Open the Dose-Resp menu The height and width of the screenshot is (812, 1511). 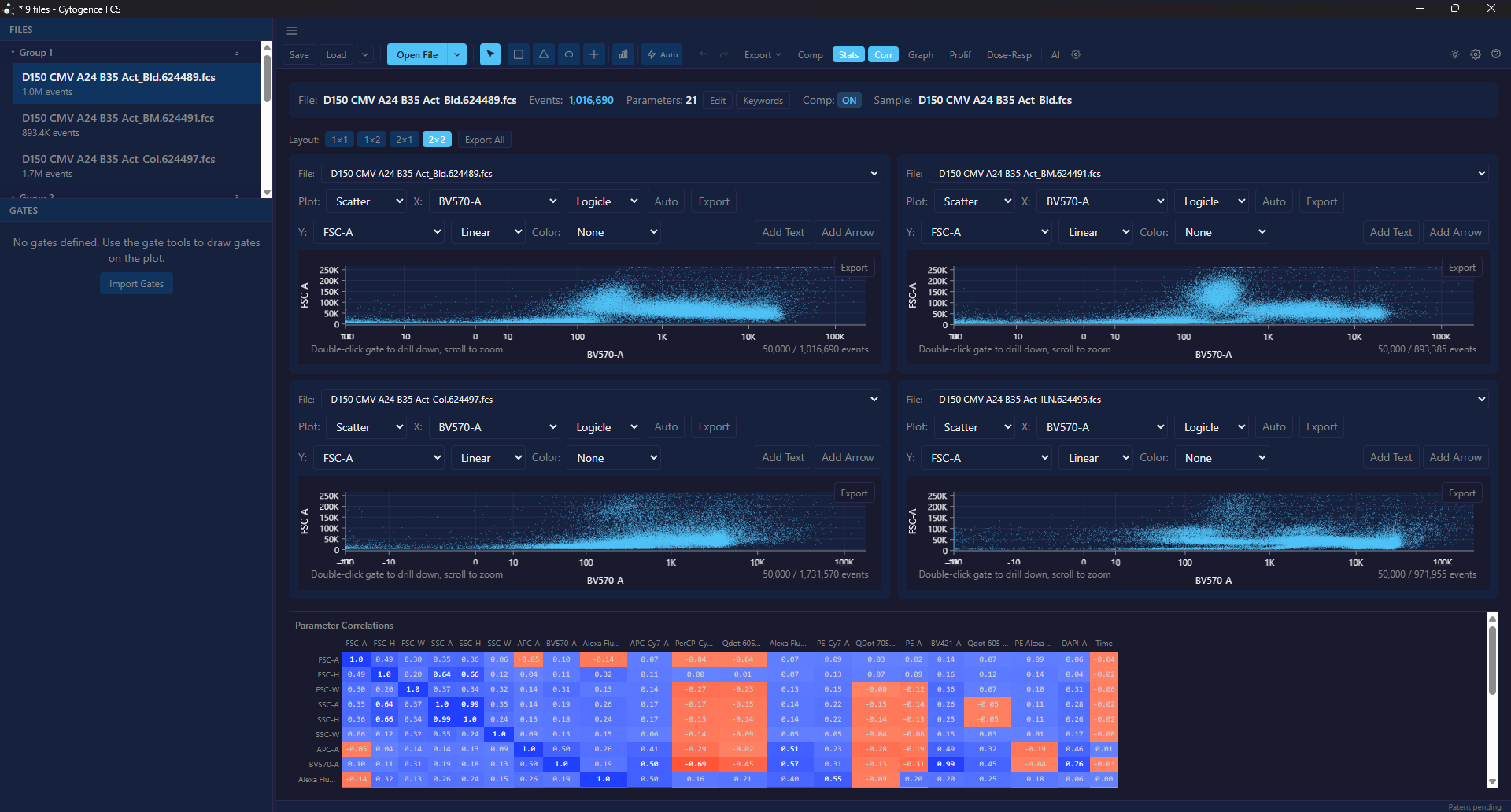pos(1009,54)
